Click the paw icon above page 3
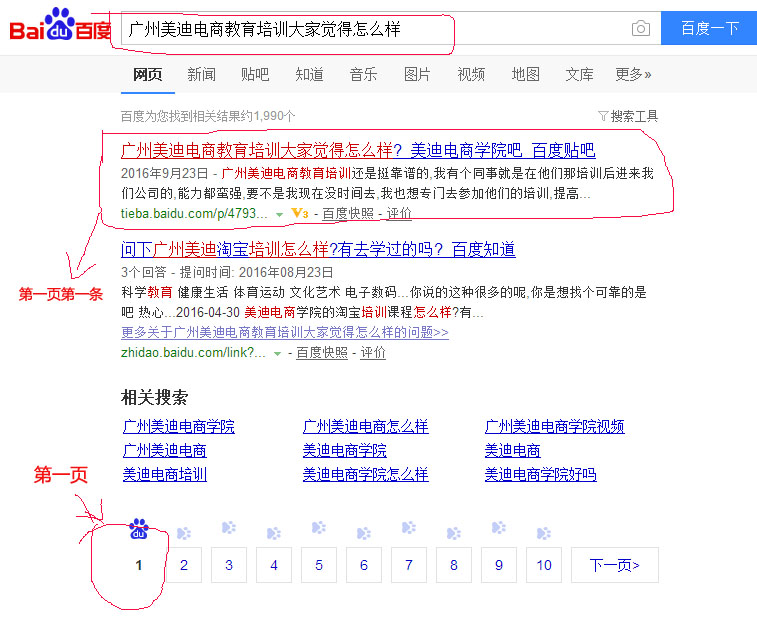 click(x=228, y=527)
